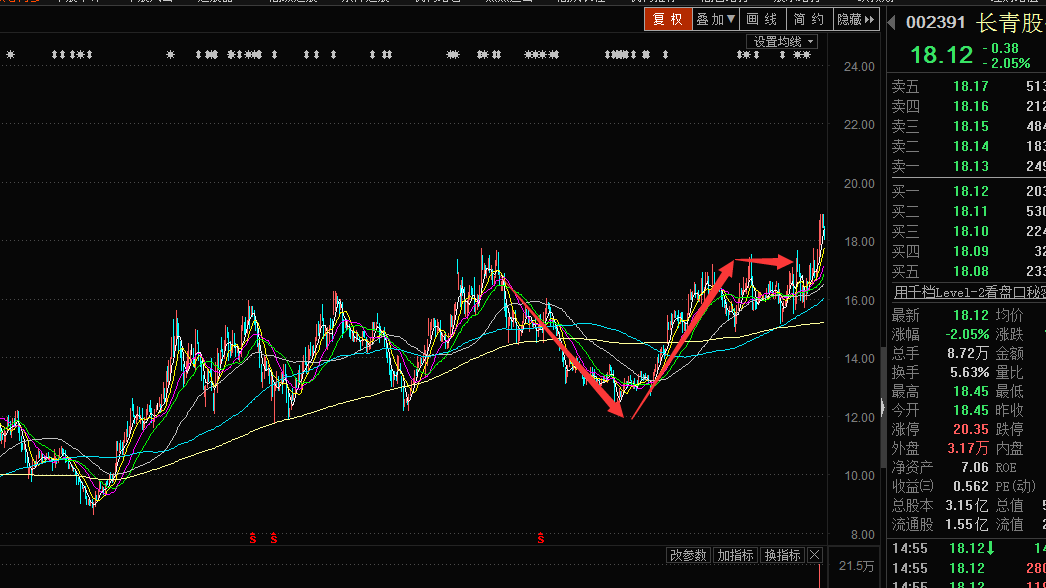1046x588 pixels.
Task: Click the current price 18.12 in the header
Action: (x=941, y=55)
